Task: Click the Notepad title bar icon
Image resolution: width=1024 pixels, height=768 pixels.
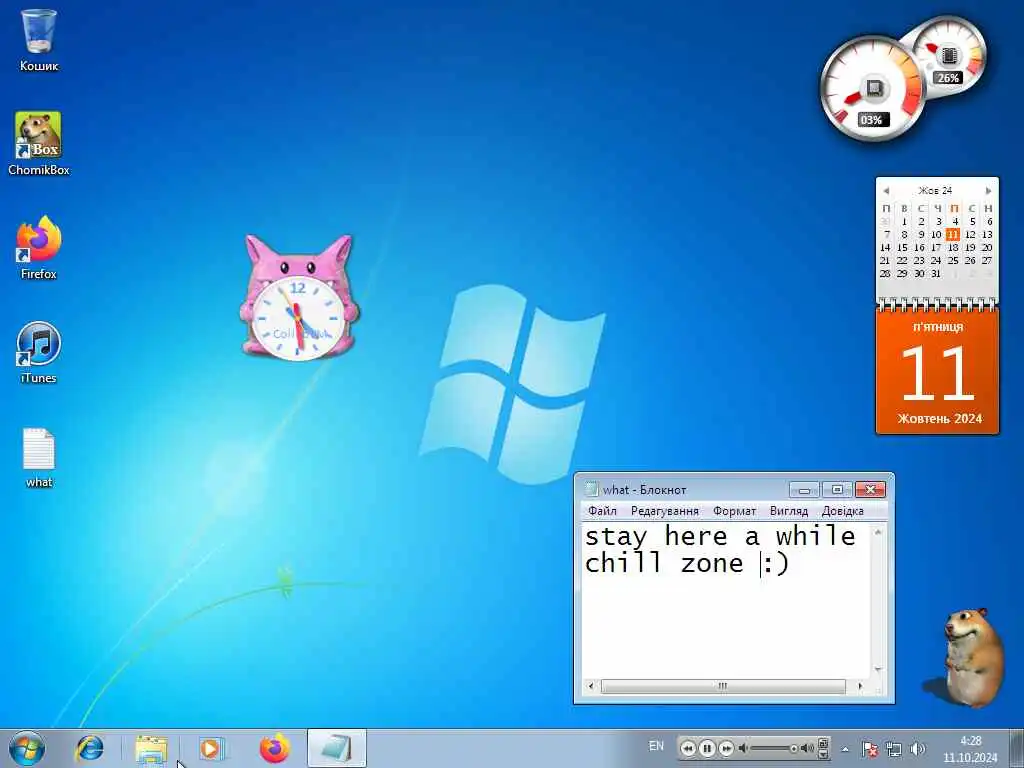Action: coord(592,489)
